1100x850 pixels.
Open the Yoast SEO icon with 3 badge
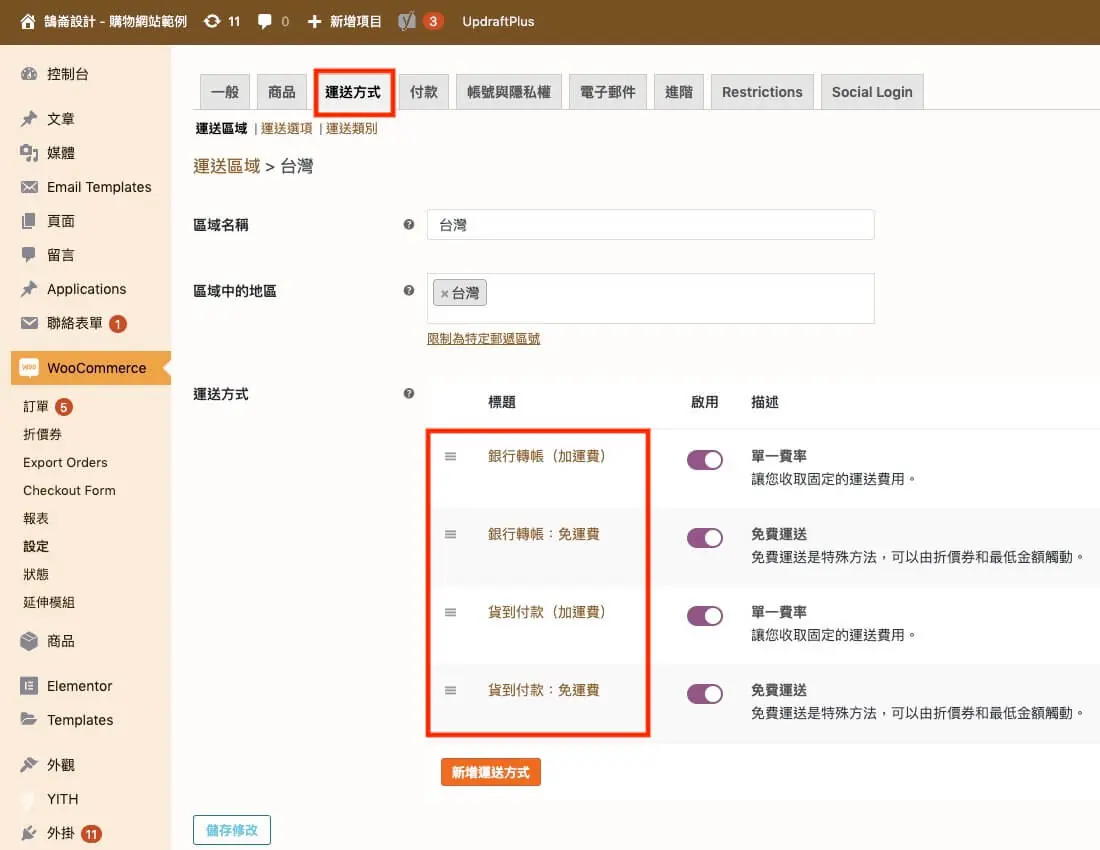407,22
